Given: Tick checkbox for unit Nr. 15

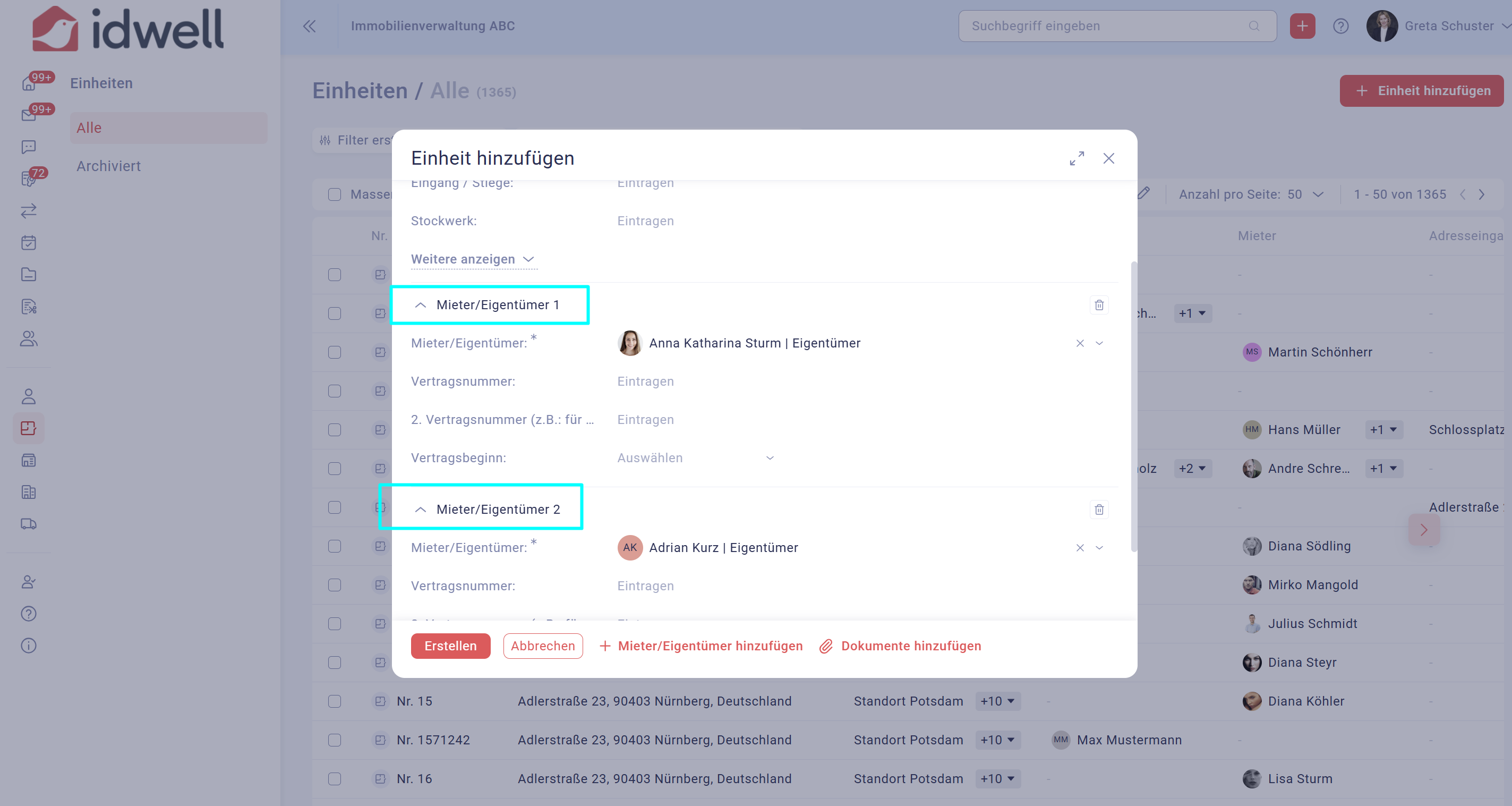Looking at the screenshot, I should 335,701.
